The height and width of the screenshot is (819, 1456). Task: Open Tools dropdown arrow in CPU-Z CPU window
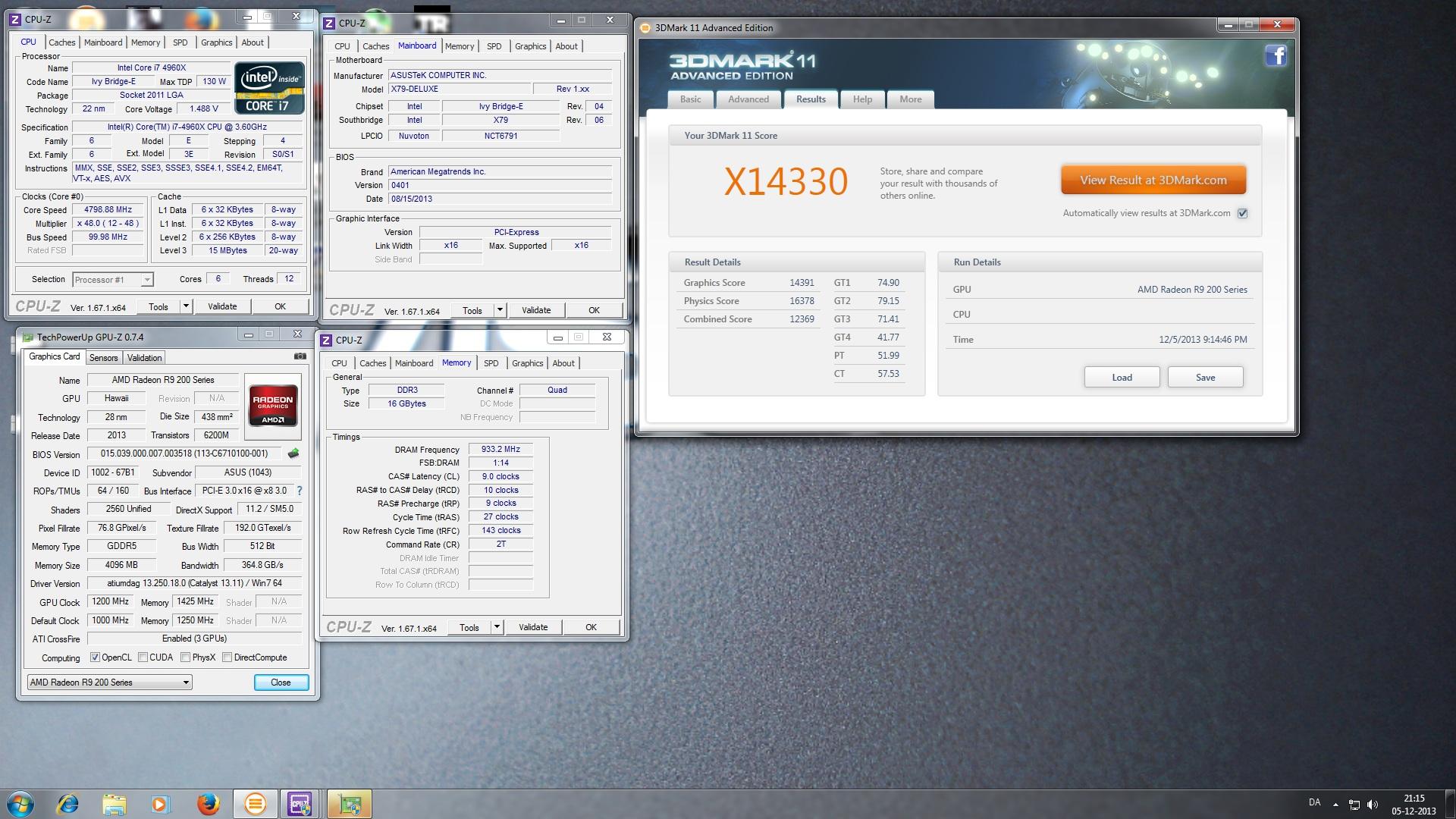point(186,306)
